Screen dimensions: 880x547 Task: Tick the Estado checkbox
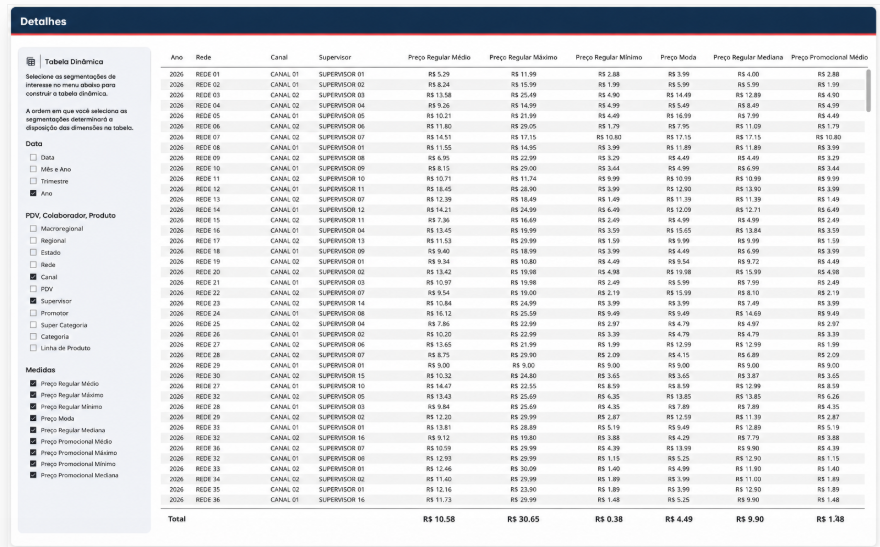click(33, 252)
